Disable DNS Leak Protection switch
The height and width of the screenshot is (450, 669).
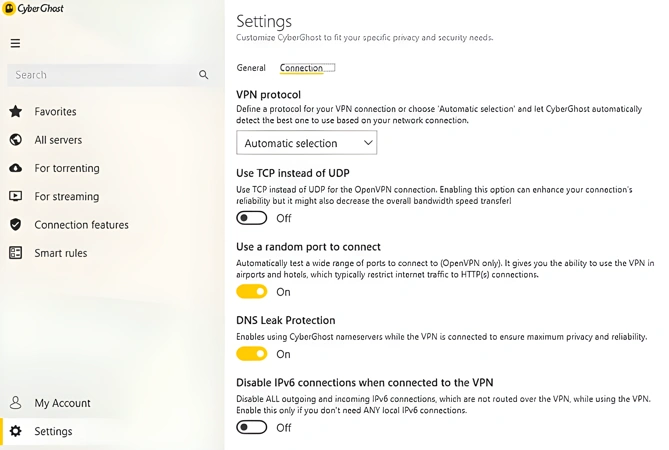pyautogui.click(x=252, y=354)
